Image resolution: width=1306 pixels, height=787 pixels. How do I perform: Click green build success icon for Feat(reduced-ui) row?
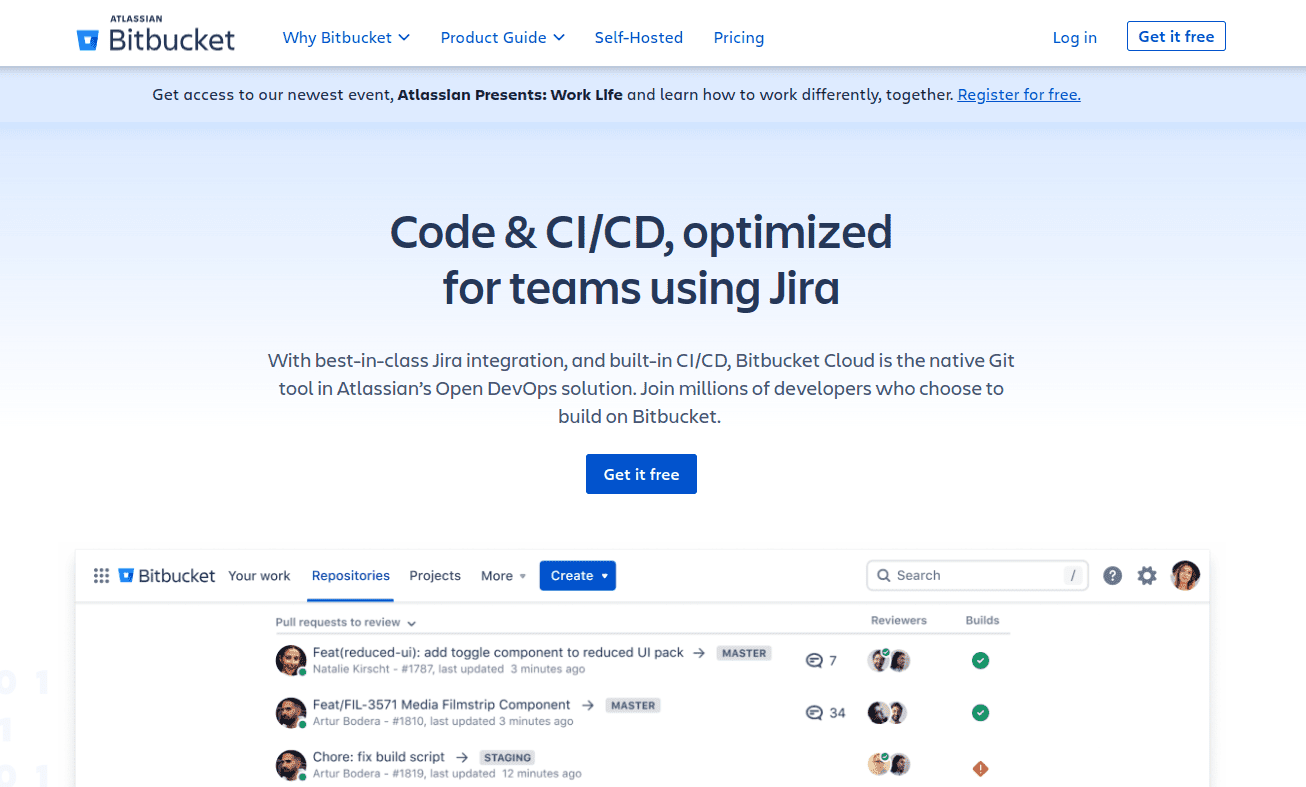pos(981,660)
